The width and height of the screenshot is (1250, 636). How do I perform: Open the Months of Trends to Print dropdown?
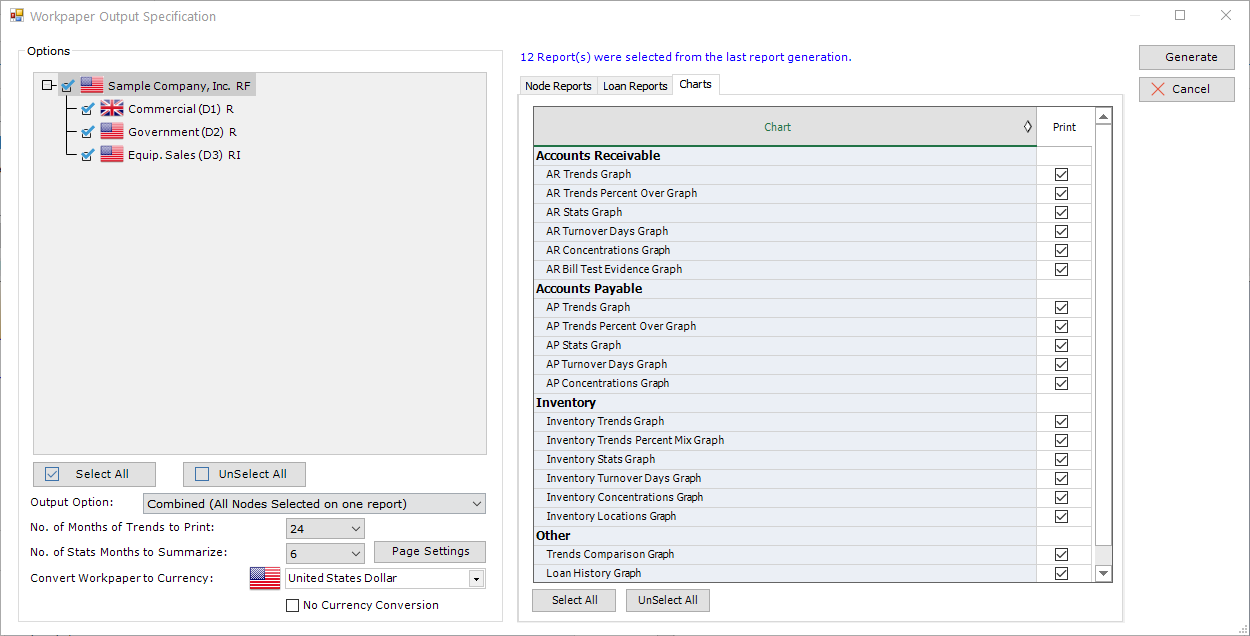325,529
